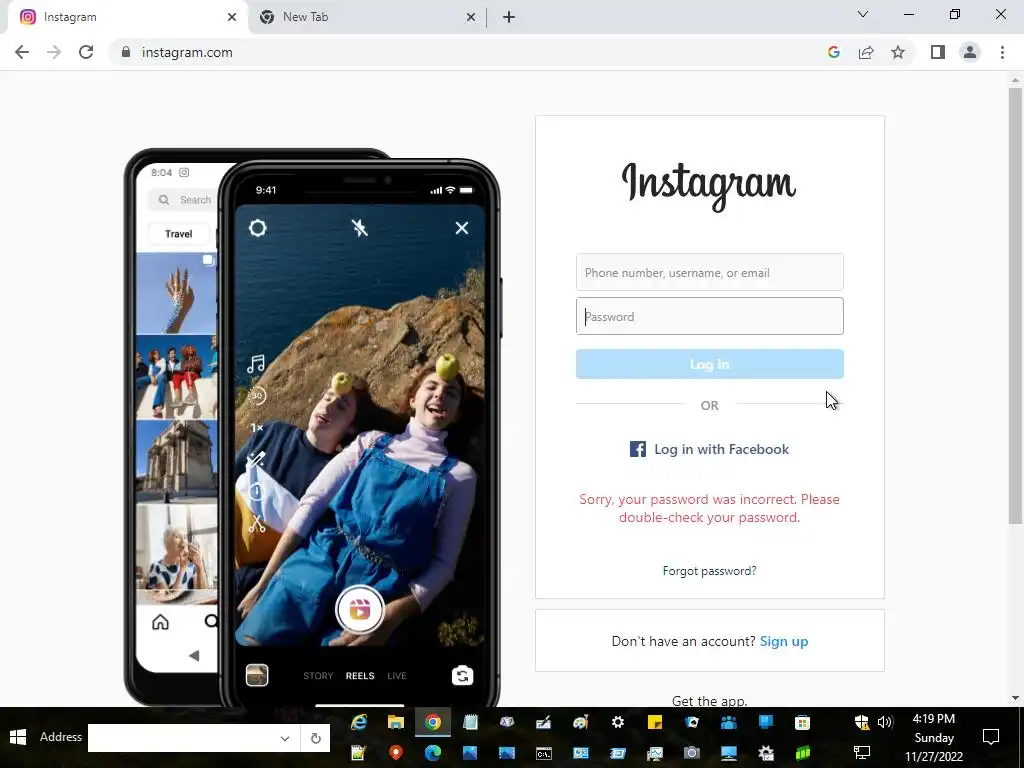Open the Windows Start menu
The height and width of the screenshot is (768, 1024).
[x=18, y=737]
